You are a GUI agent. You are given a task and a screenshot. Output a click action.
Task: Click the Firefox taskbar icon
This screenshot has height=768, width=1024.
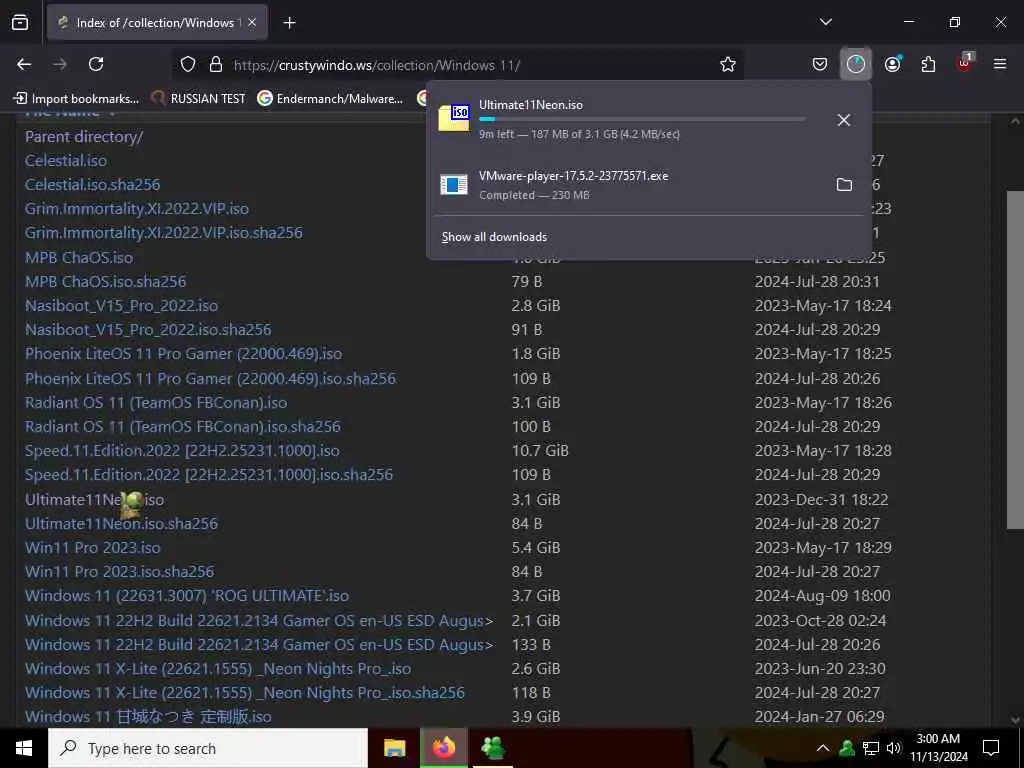(443, 748)
